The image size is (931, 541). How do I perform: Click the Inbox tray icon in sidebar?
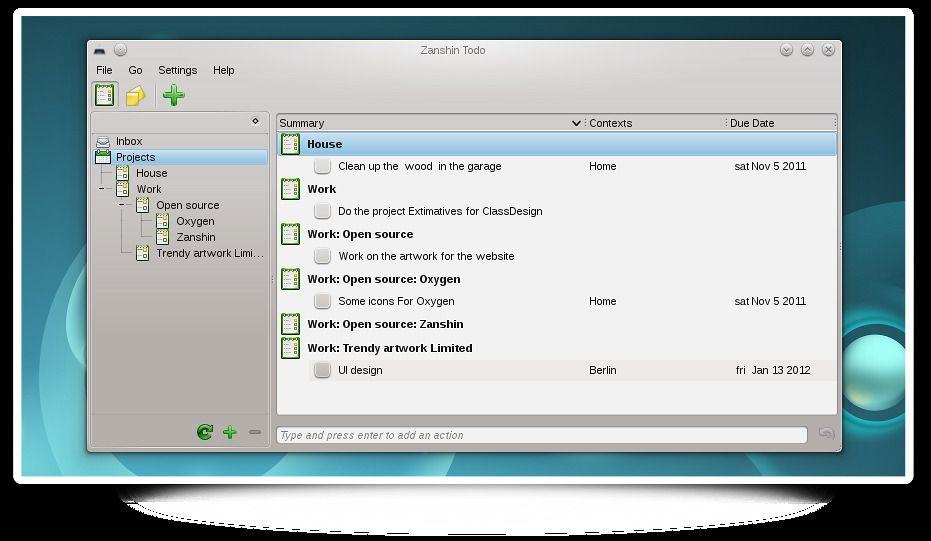103,141
